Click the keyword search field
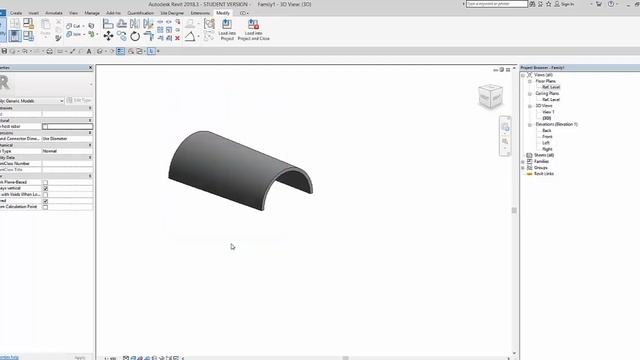Image resolution: width=640 pixels, height=360 pixels. coord(497,4)
